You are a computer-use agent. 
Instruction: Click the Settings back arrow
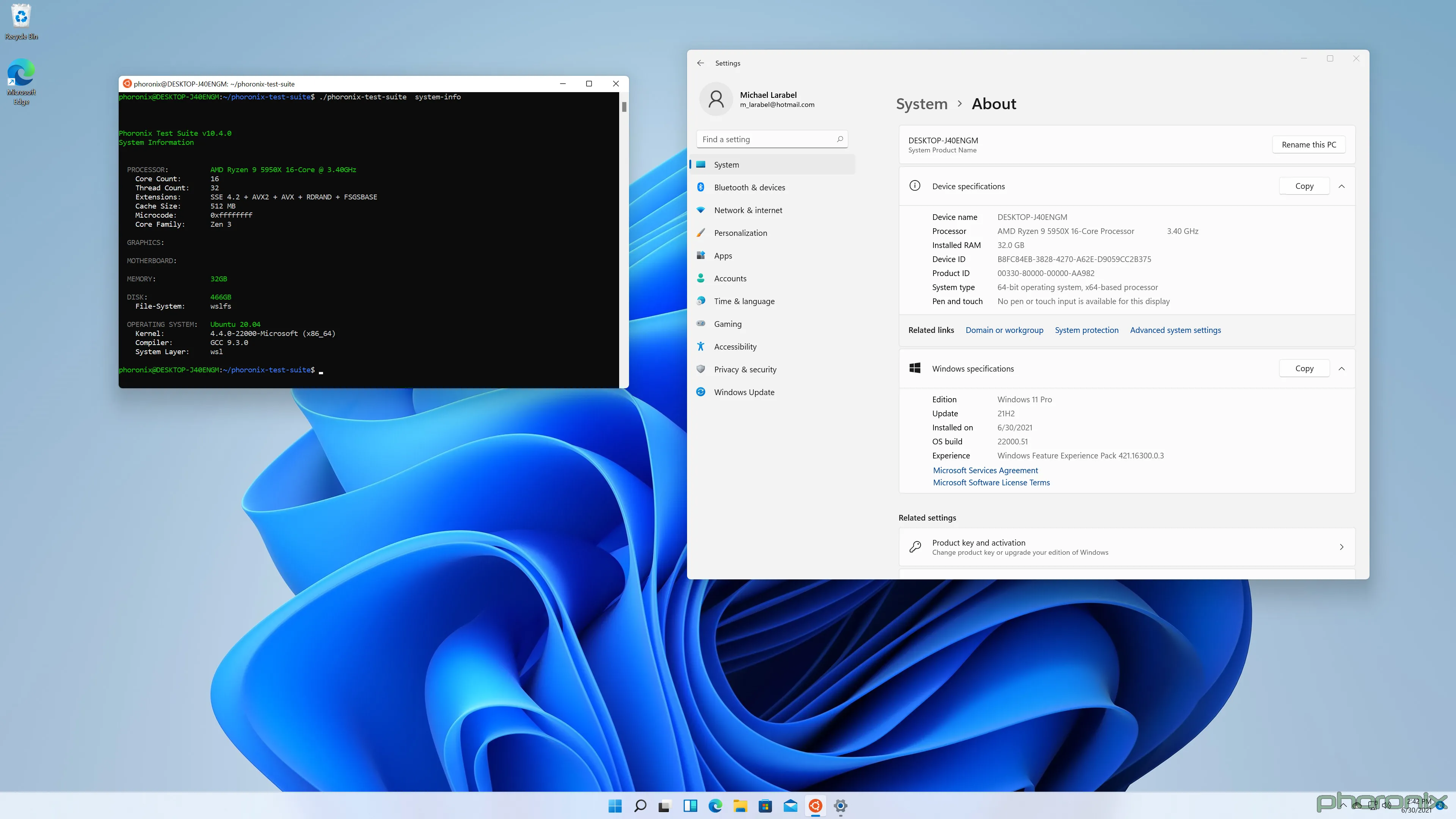700,63
